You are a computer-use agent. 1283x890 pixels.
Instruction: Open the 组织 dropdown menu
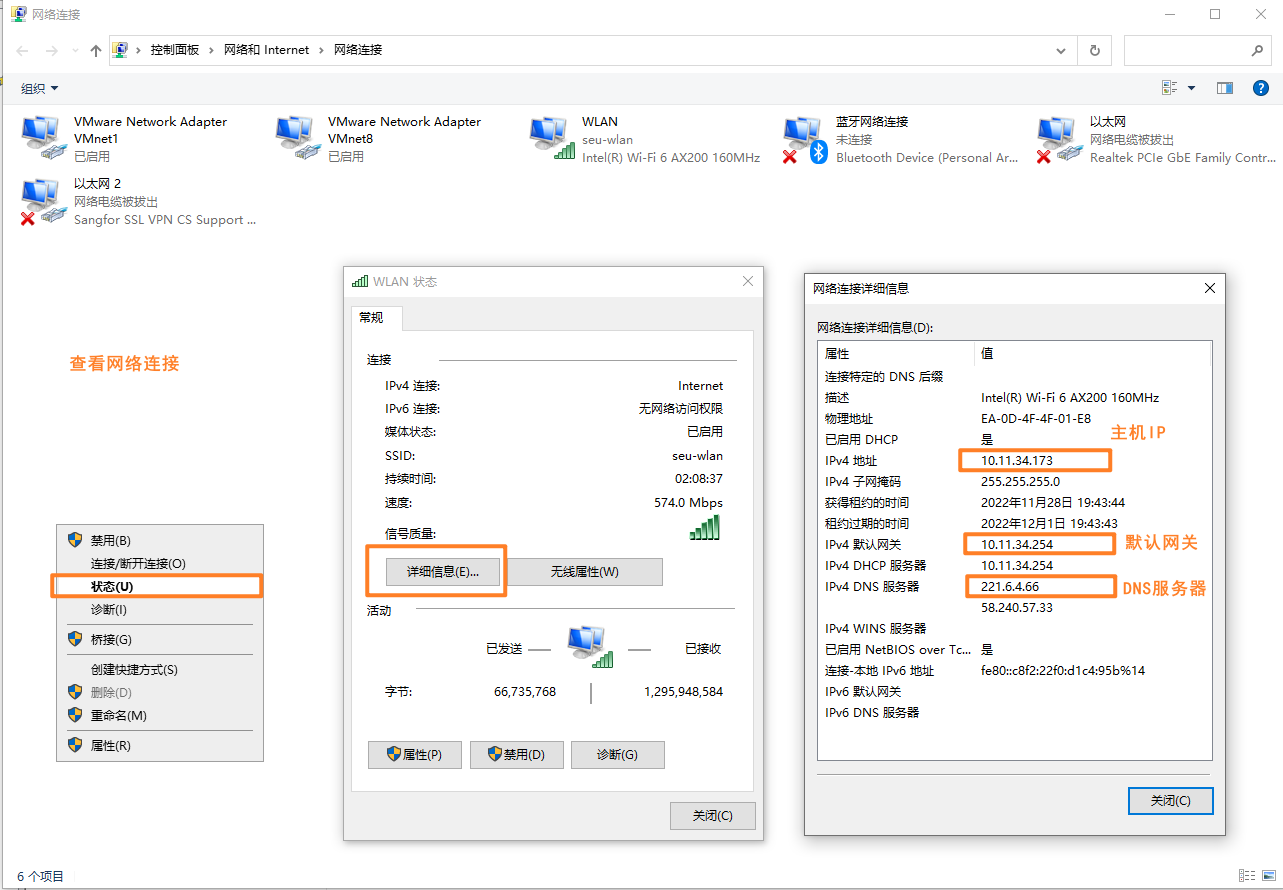tap(40, 88)
